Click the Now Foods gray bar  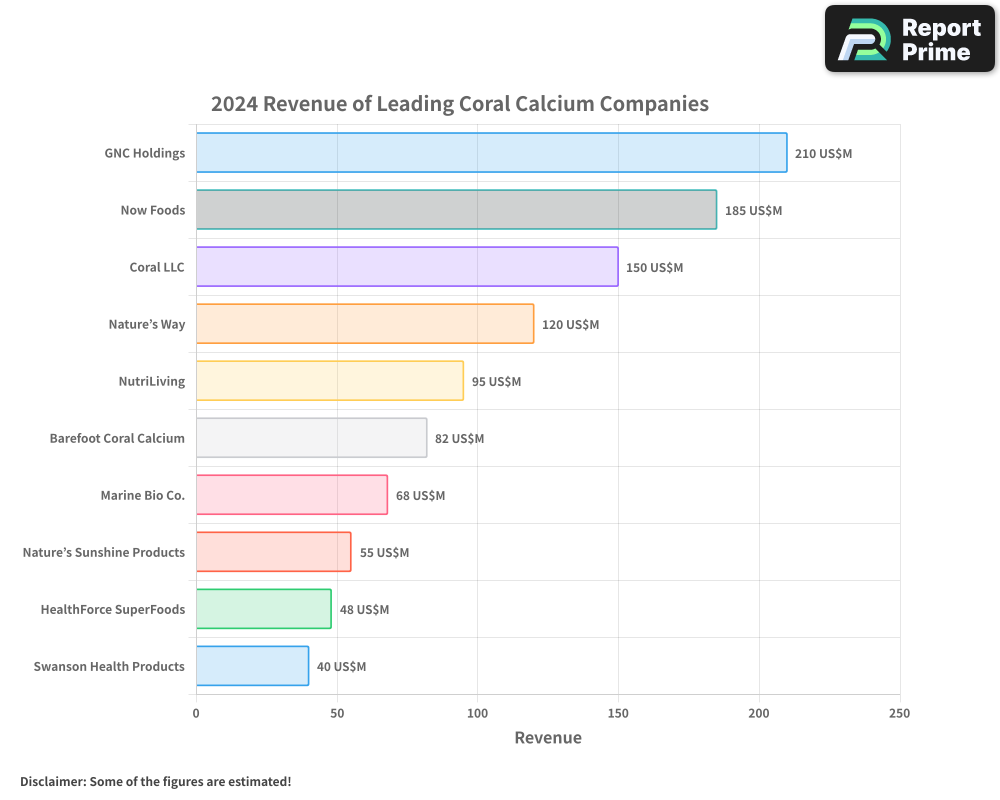click(x=455, y=210)
